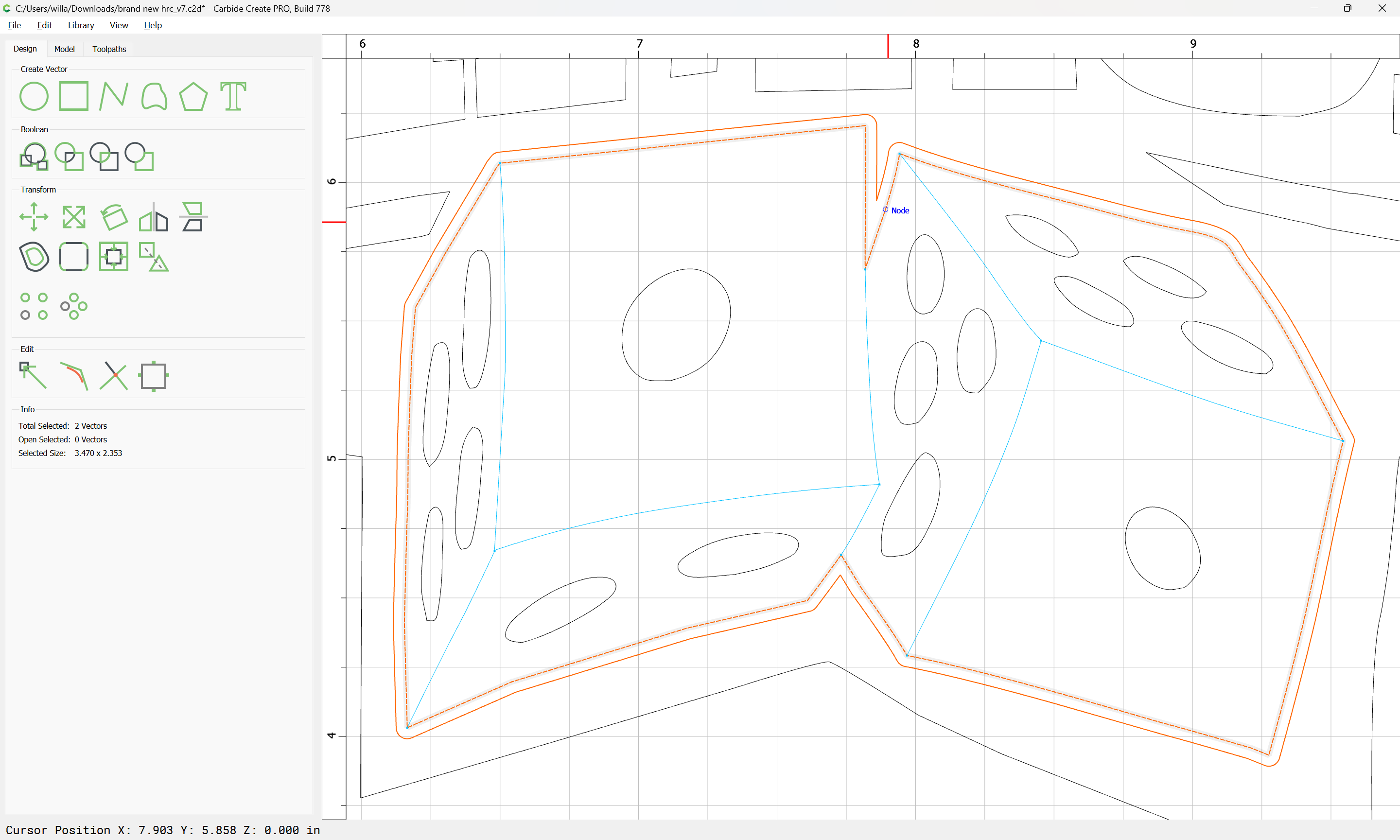This screenshot has width=1400, height=840.
Task: Click the large circle pip on the left die face
Action: tap(676, 325)
